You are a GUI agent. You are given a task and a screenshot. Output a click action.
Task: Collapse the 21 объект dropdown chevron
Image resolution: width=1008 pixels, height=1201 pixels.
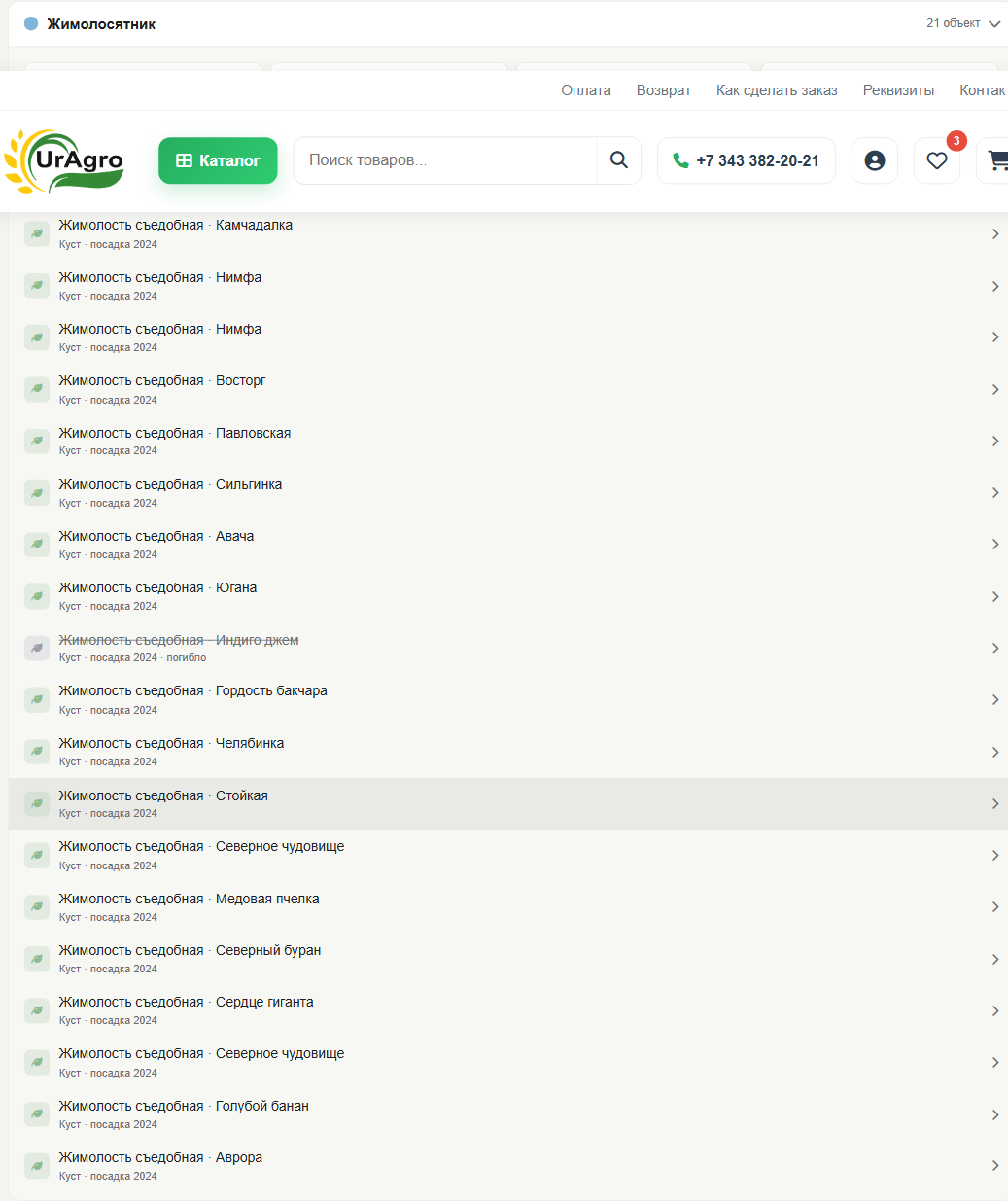point(994,24)
